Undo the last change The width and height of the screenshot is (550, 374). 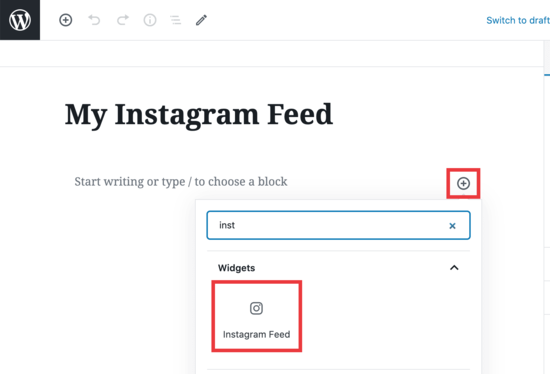(94, 20)
